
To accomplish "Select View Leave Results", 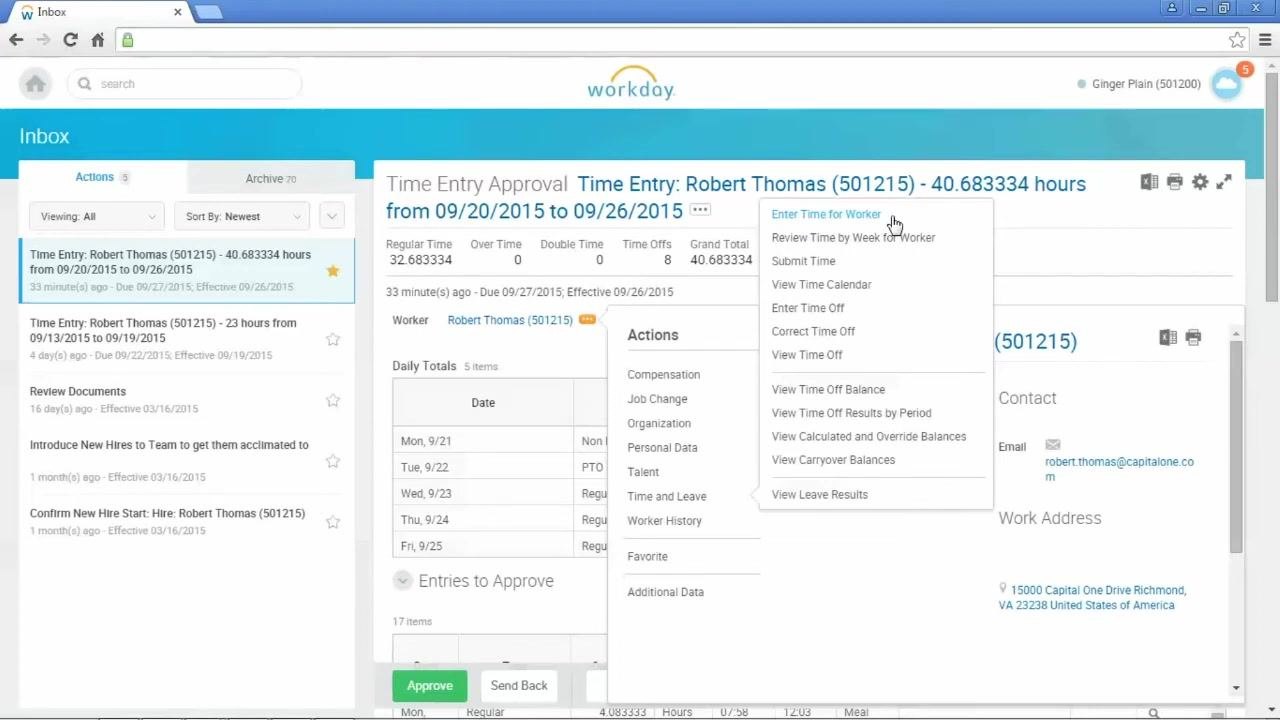I will click(x=819, y=495).
